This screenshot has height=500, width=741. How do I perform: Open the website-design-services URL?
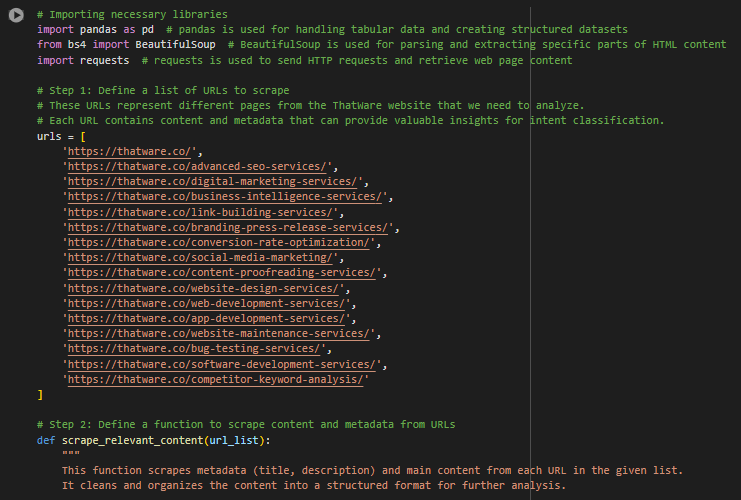tap(203, 288)
